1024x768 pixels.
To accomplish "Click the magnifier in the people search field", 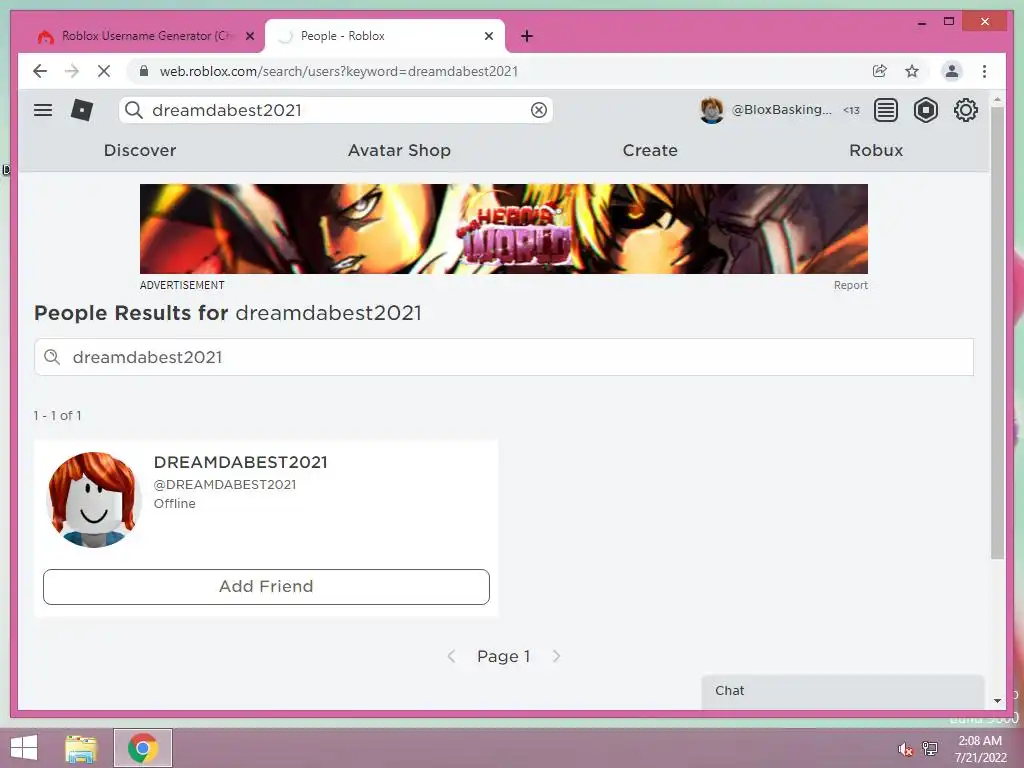I will (52, 357).
